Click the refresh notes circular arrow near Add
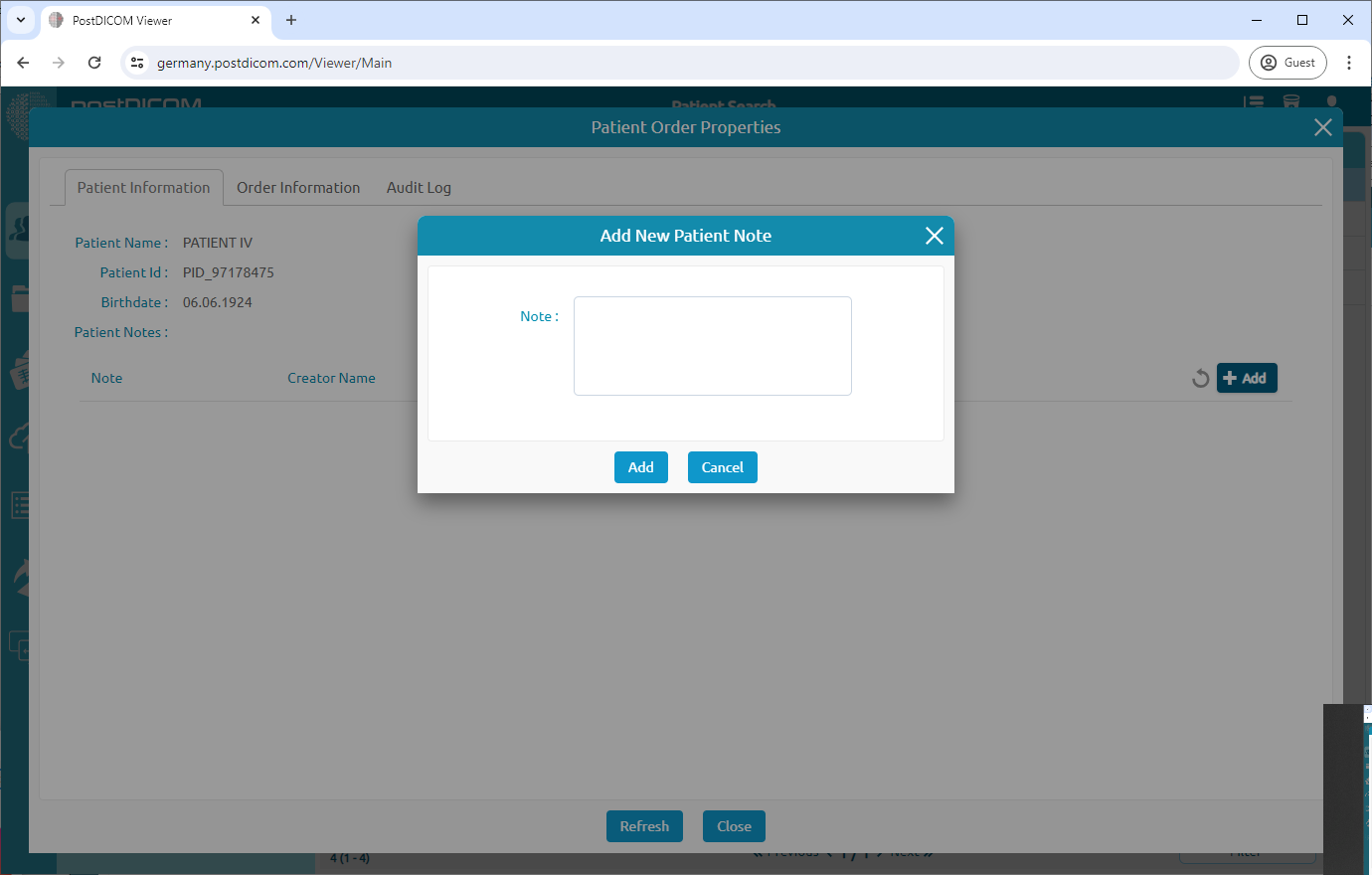 tap(1200, 378)
